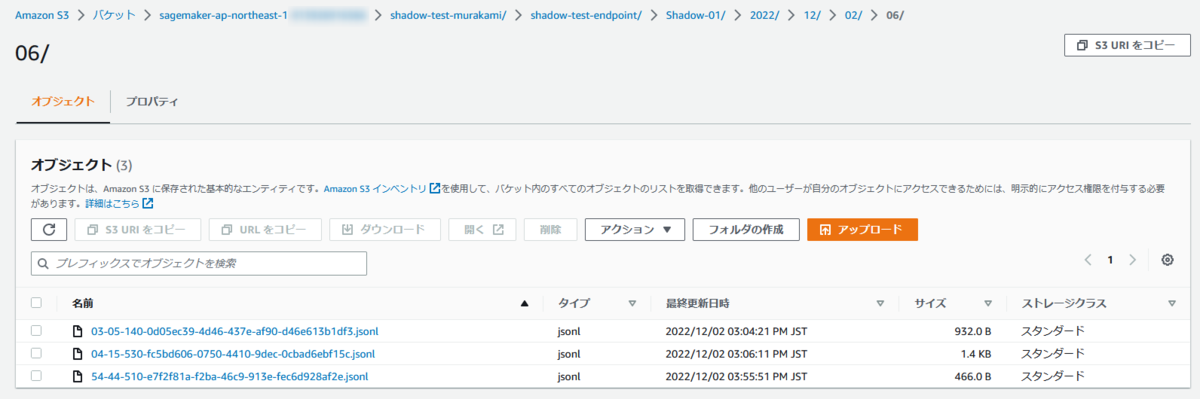Click external link icon beside 詳細はこちら
The width and height of the screenshot is (1200, 399).
[x=148, y=204]
